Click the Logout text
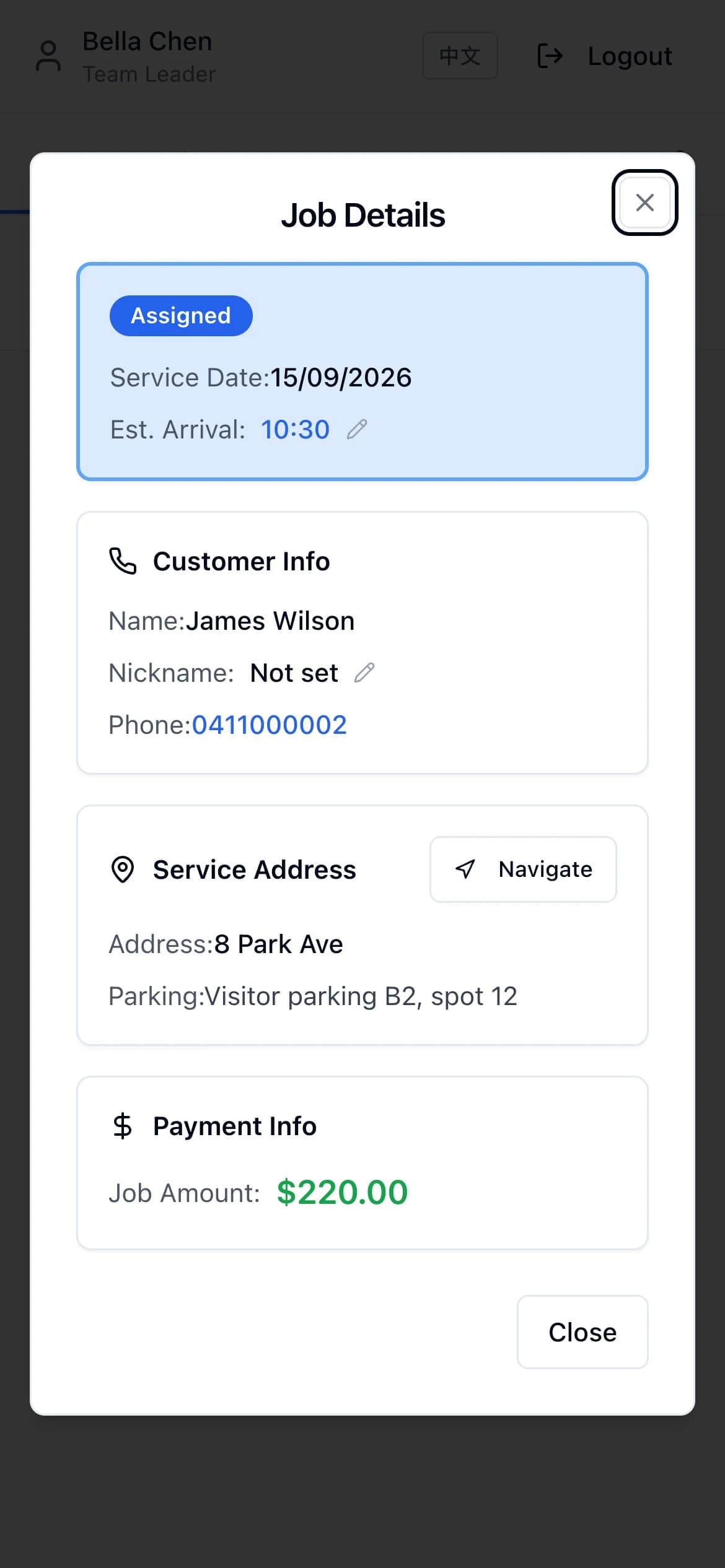Screen dimensions: 725x1568 (630, 56)
